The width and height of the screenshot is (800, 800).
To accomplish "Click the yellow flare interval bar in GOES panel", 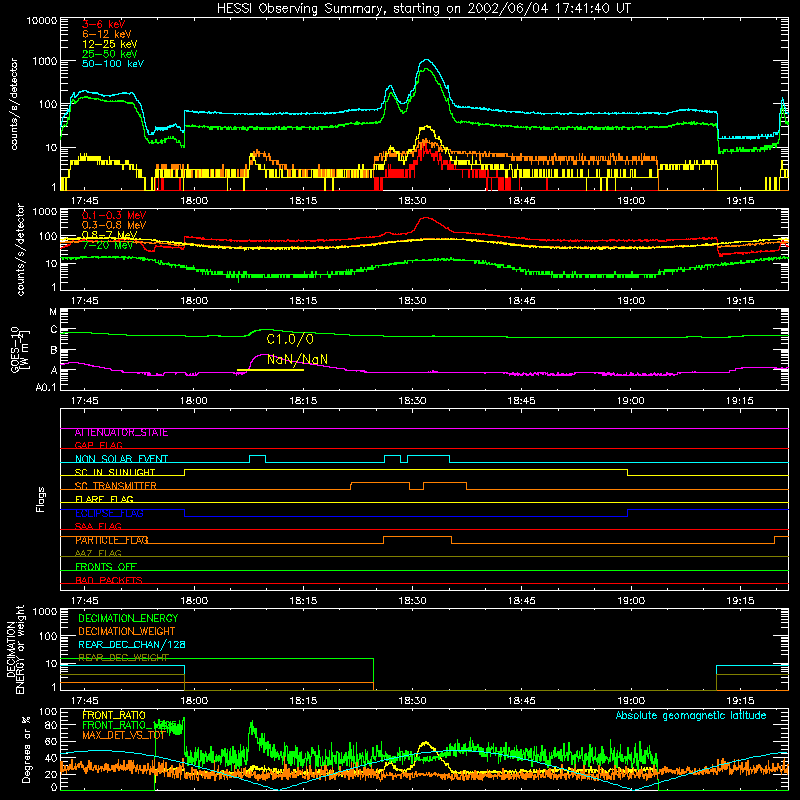I will point(270,370).
